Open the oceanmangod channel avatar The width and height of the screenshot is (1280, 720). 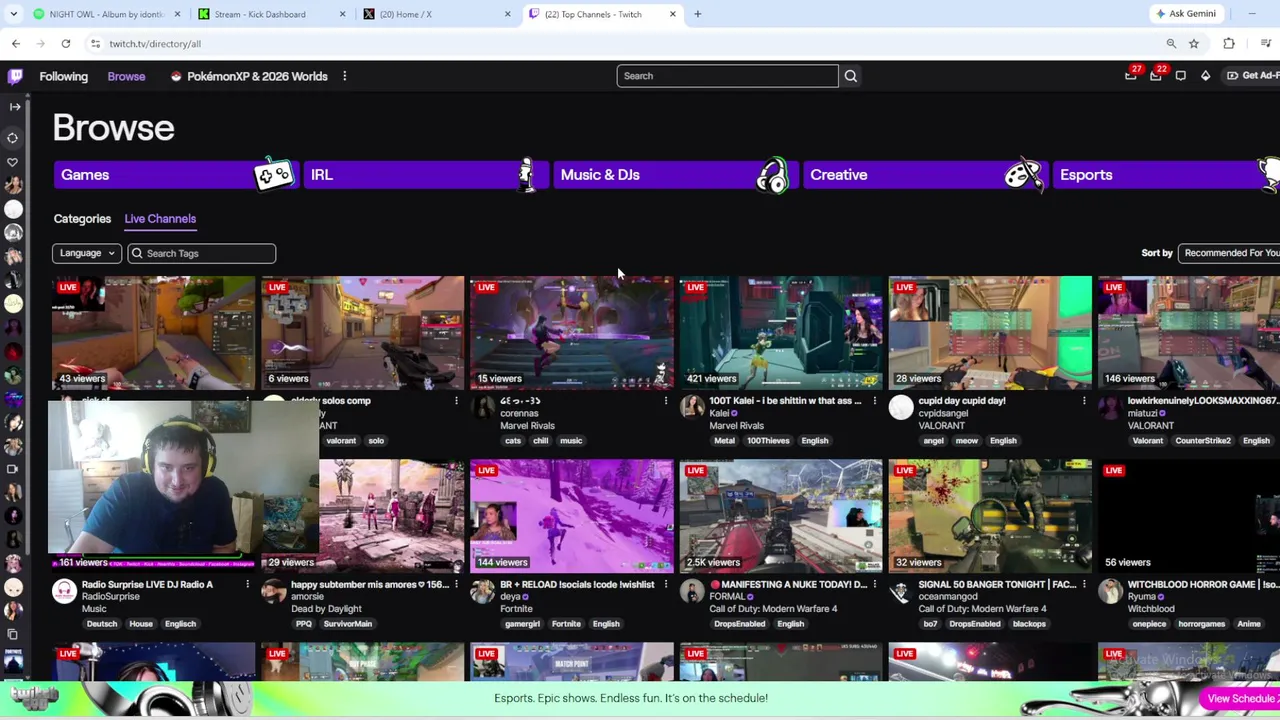901,591
